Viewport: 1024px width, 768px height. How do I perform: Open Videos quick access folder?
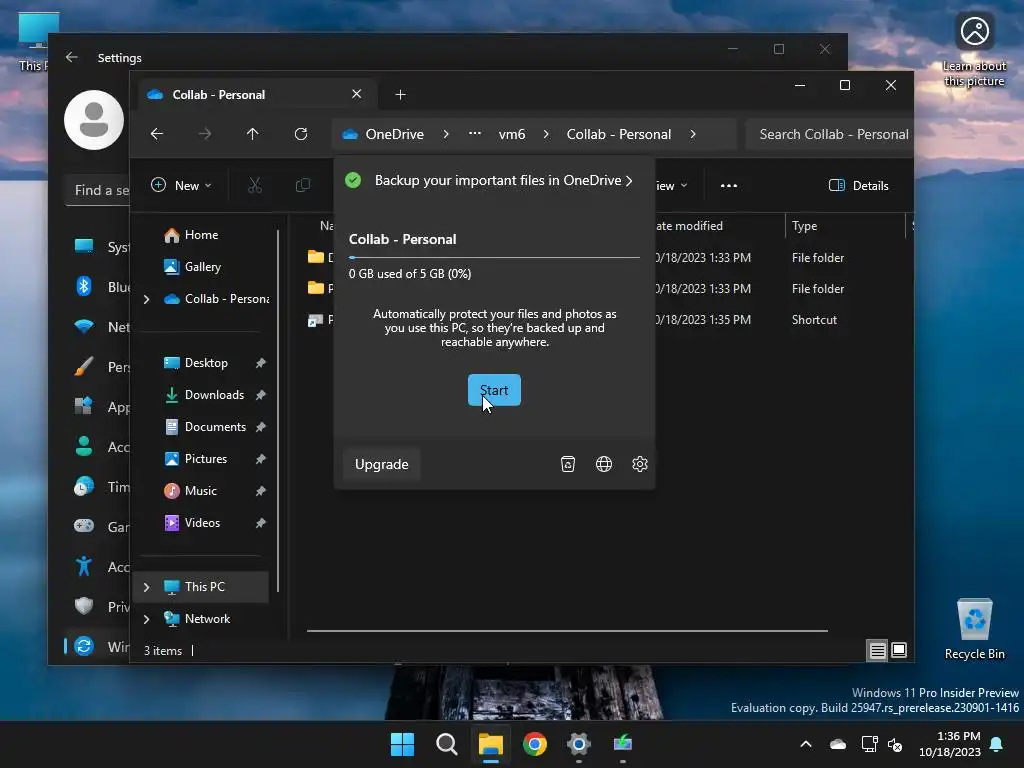pyautogui.click(x=202, y=522)
